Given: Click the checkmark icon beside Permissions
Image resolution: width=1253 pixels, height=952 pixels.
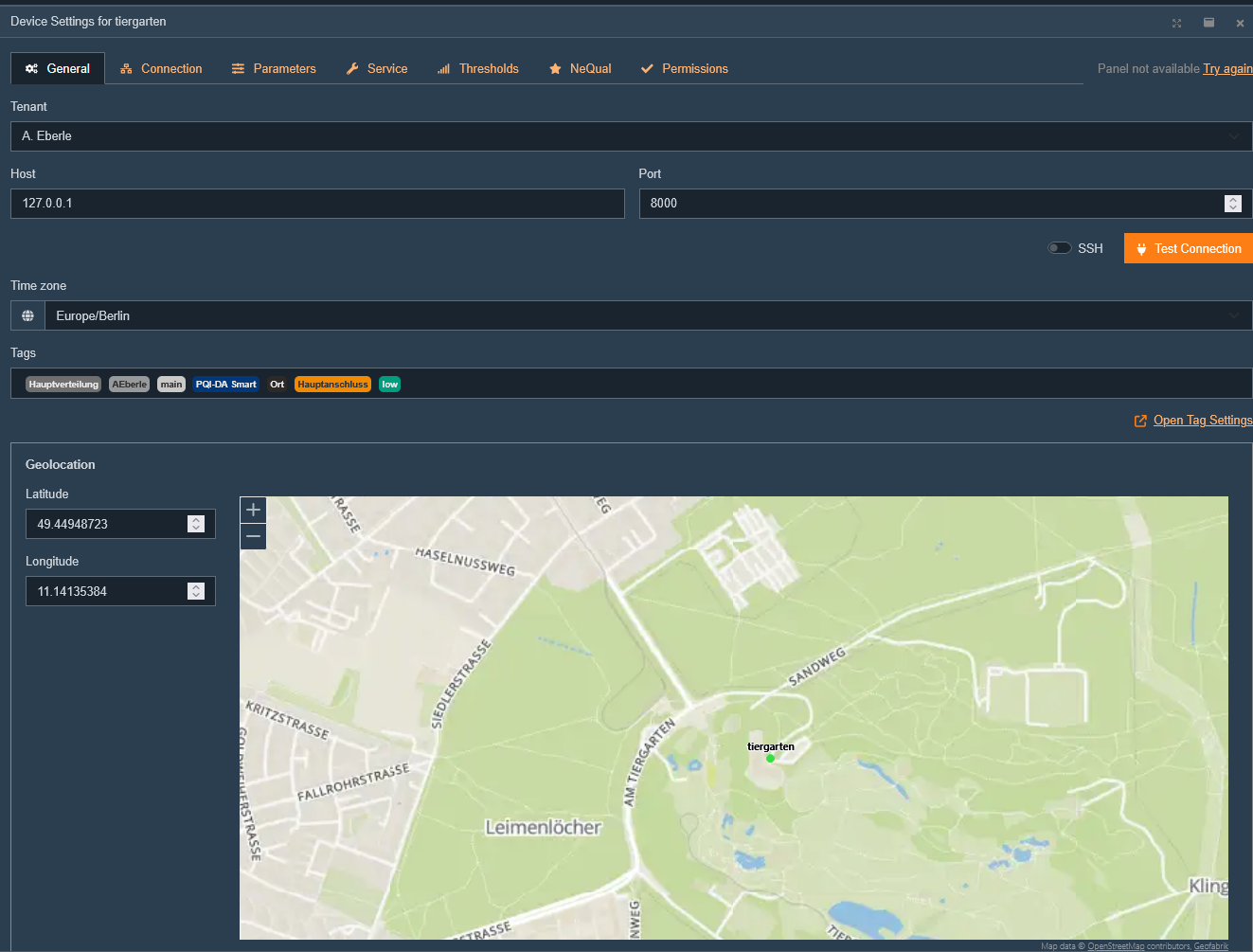Looking at the screenshot, I should click(x=648, y=68).
